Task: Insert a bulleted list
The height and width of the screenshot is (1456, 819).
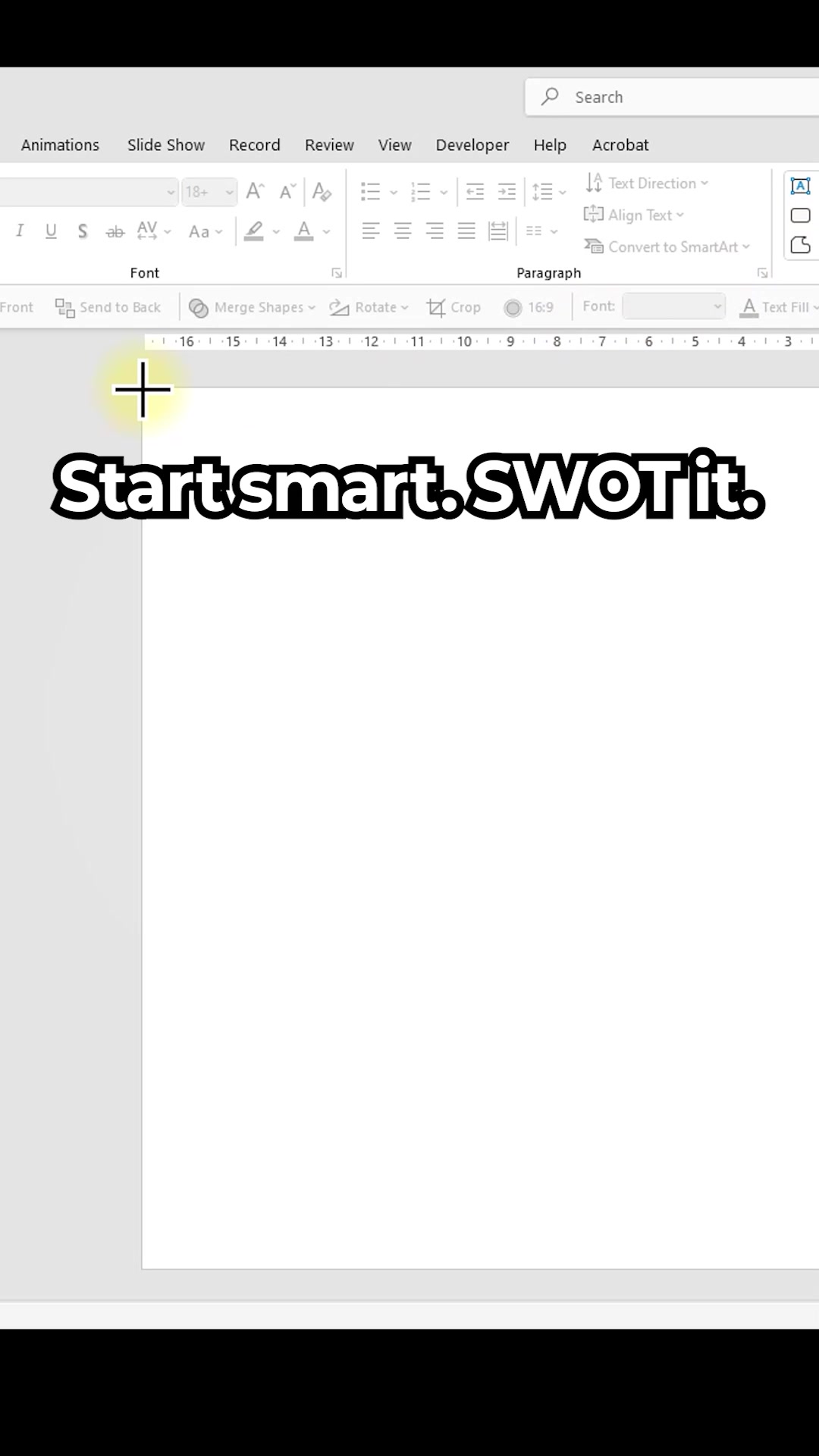Action: [371, 191]
